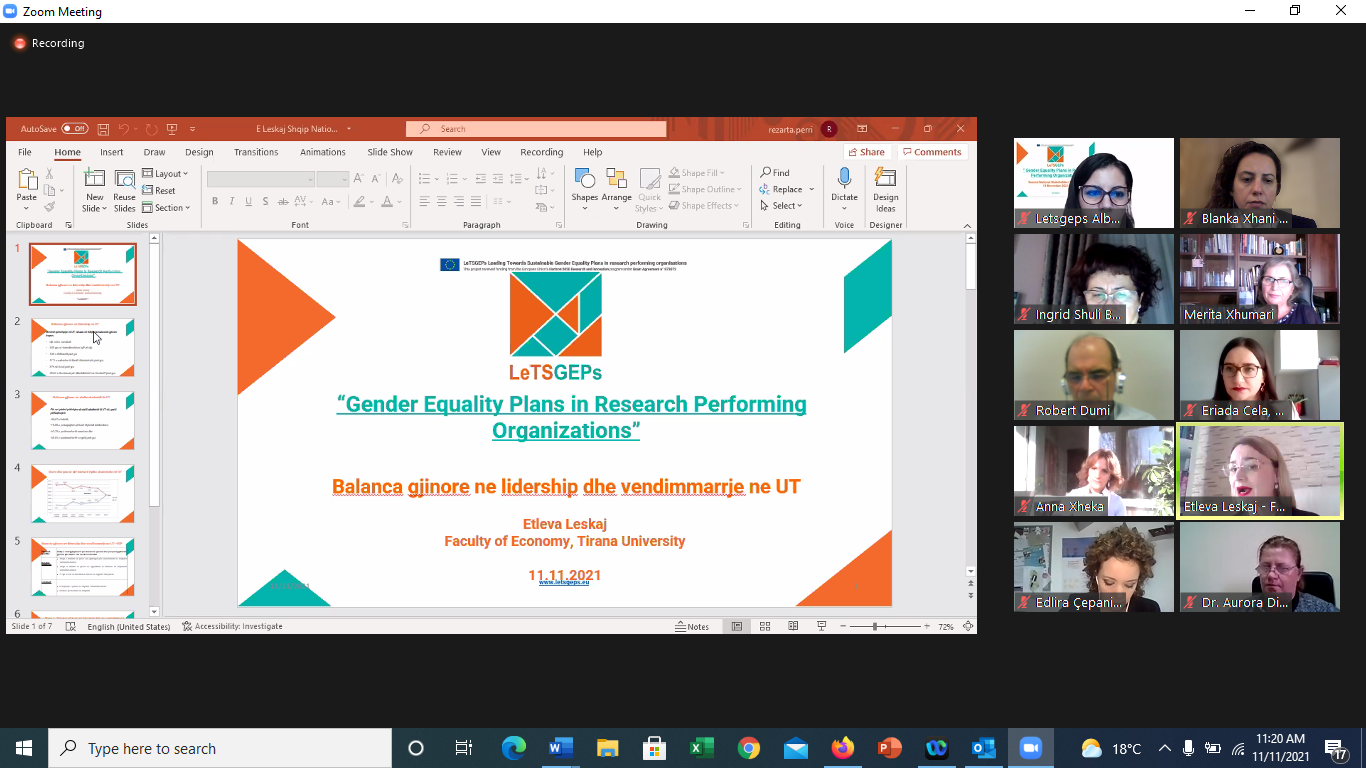The image size is (1366, 768).
Task: Click the spell check icon in status bar
Action: tap(71, 626)
